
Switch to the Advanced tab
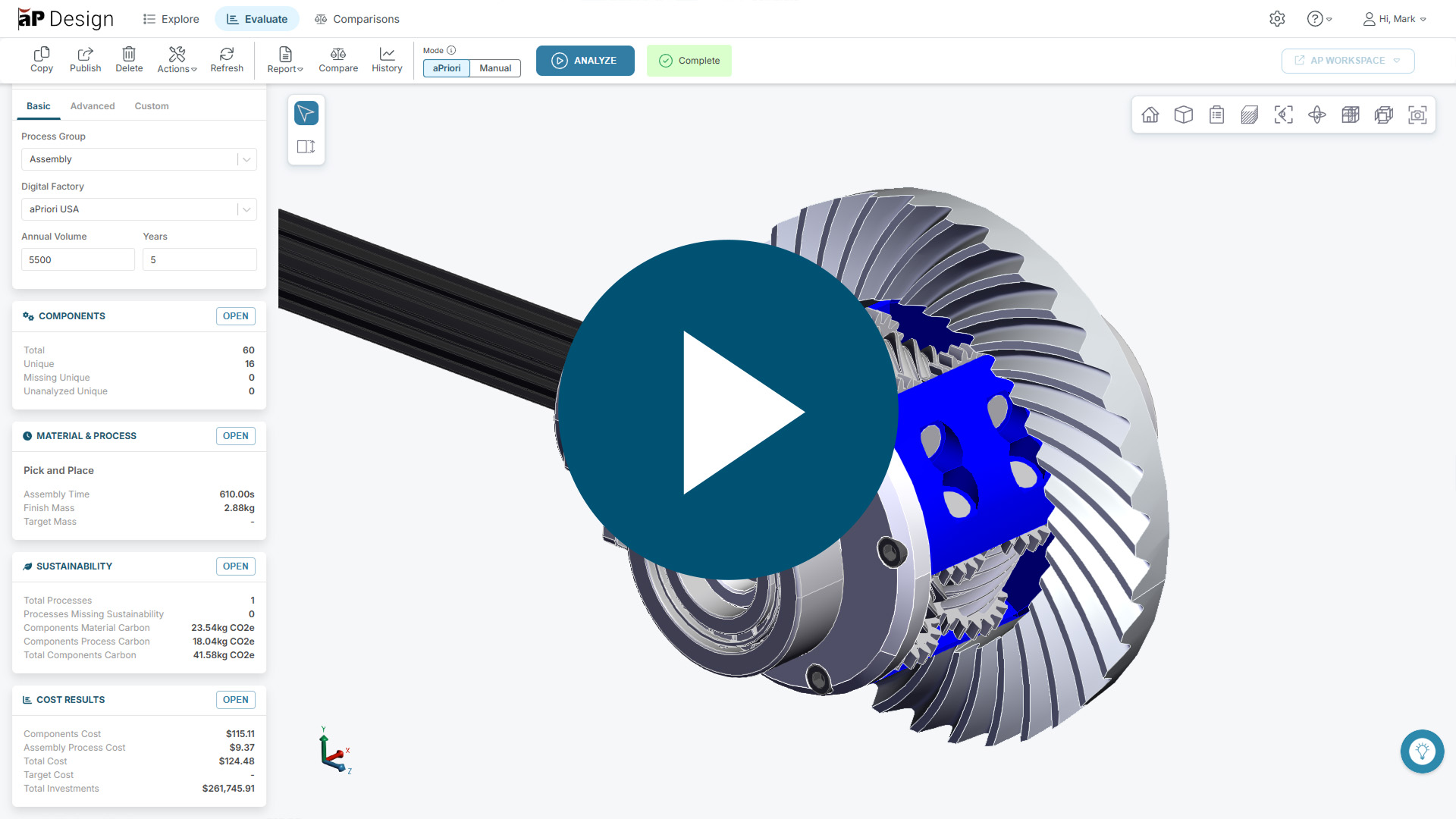(93, 106)
